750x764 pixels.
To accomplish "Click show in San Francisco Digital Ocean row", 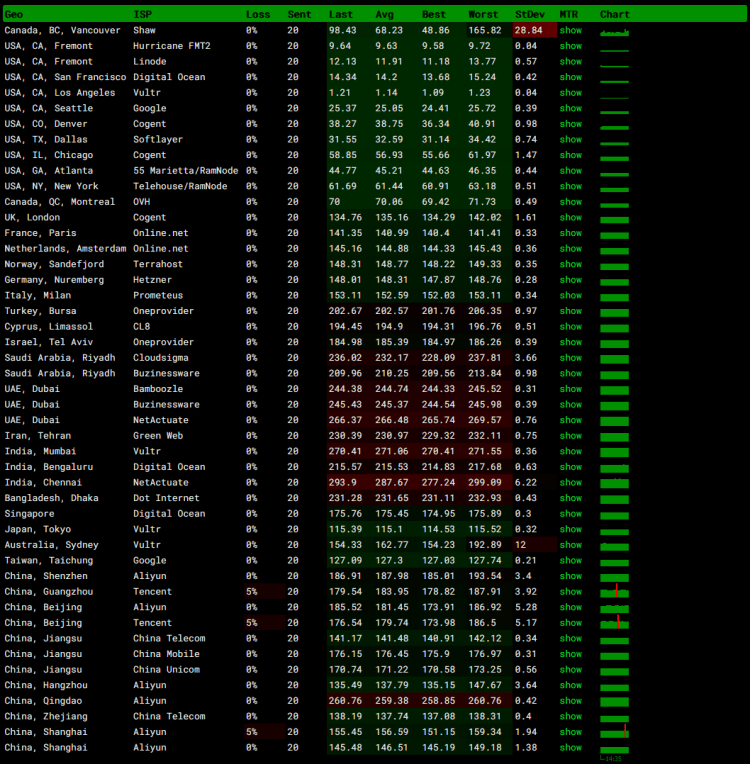I will (x=570, y=77).
